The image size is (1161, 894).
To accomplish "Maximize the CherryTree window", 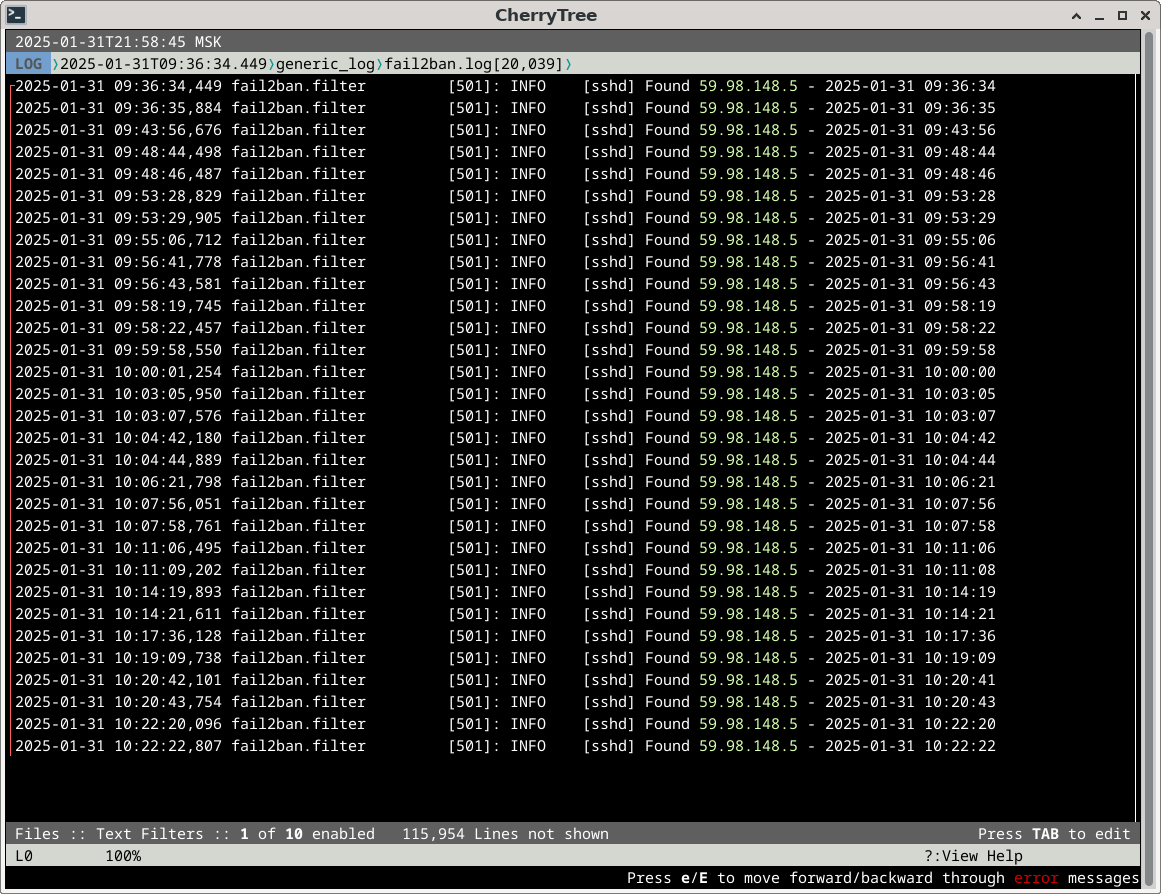I will point(1122,16).
